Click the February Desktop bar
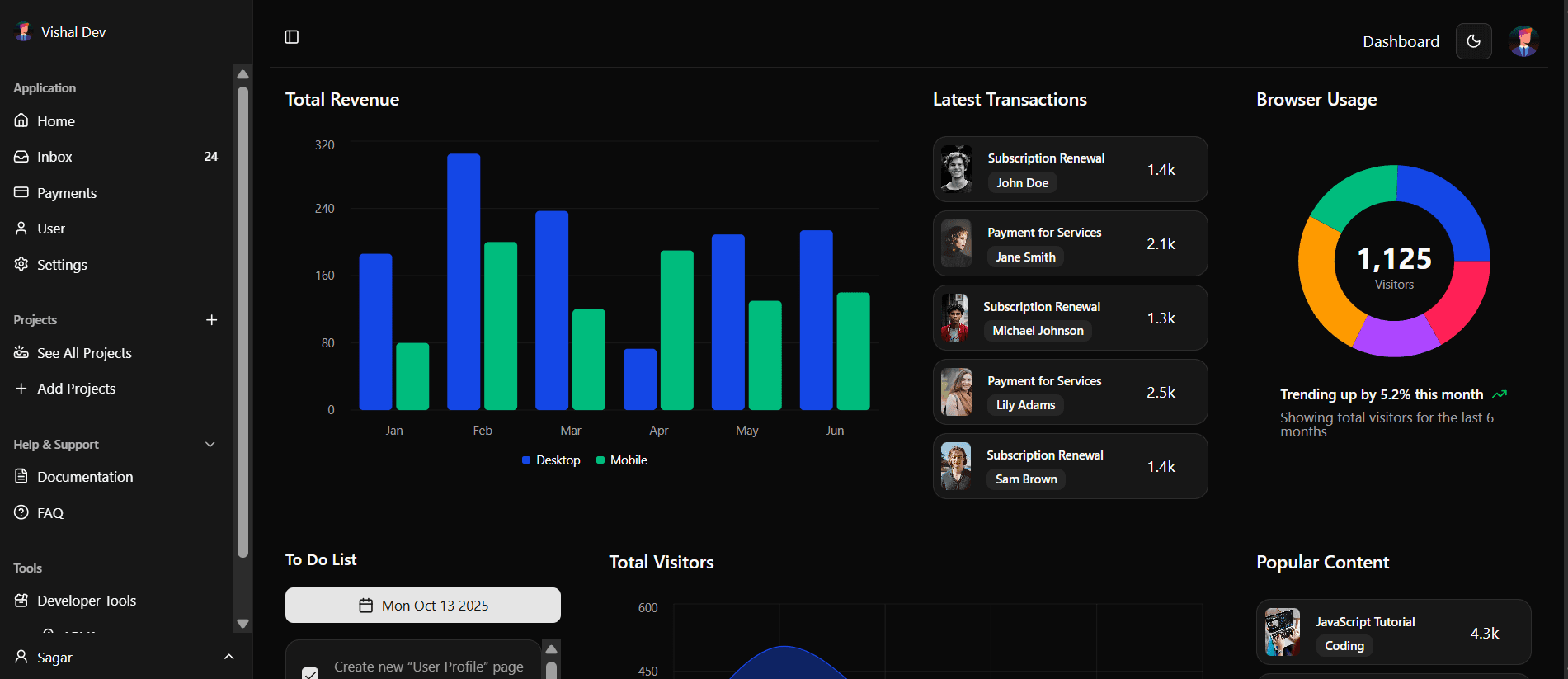 tap(464, 282)
